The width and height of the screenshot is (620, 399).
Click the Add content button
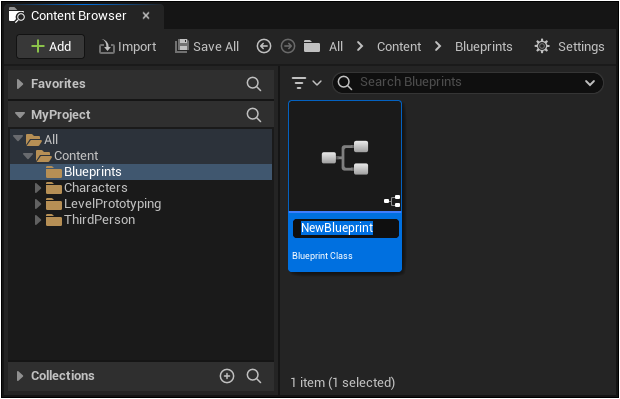50,47
